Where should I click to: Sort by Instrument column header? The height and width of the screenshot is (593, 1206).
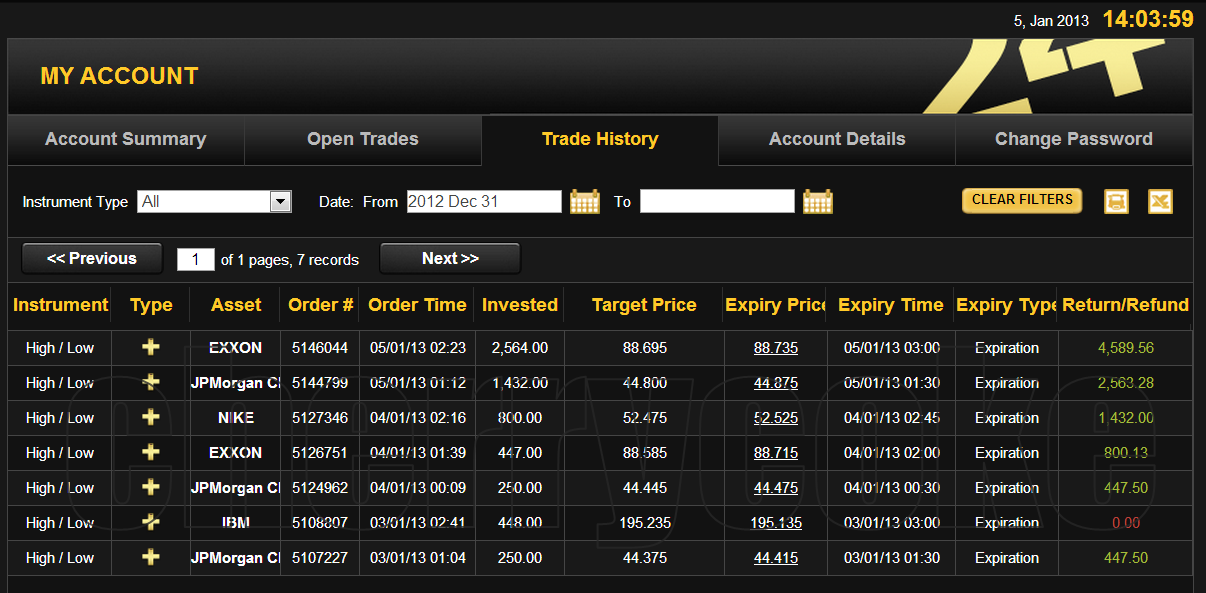tap(60, 305)
